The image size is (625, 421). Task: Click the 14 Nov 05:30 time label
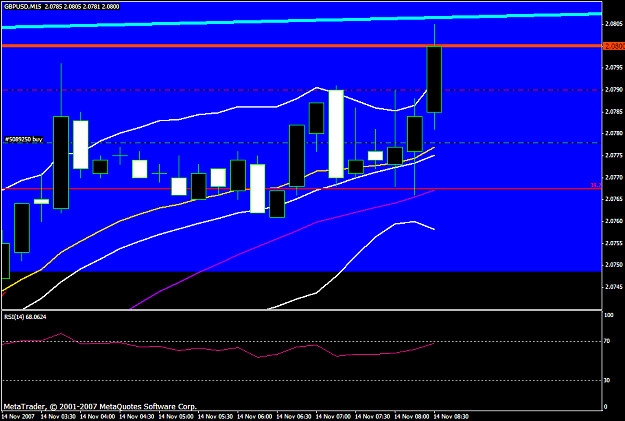click(215, 417)
